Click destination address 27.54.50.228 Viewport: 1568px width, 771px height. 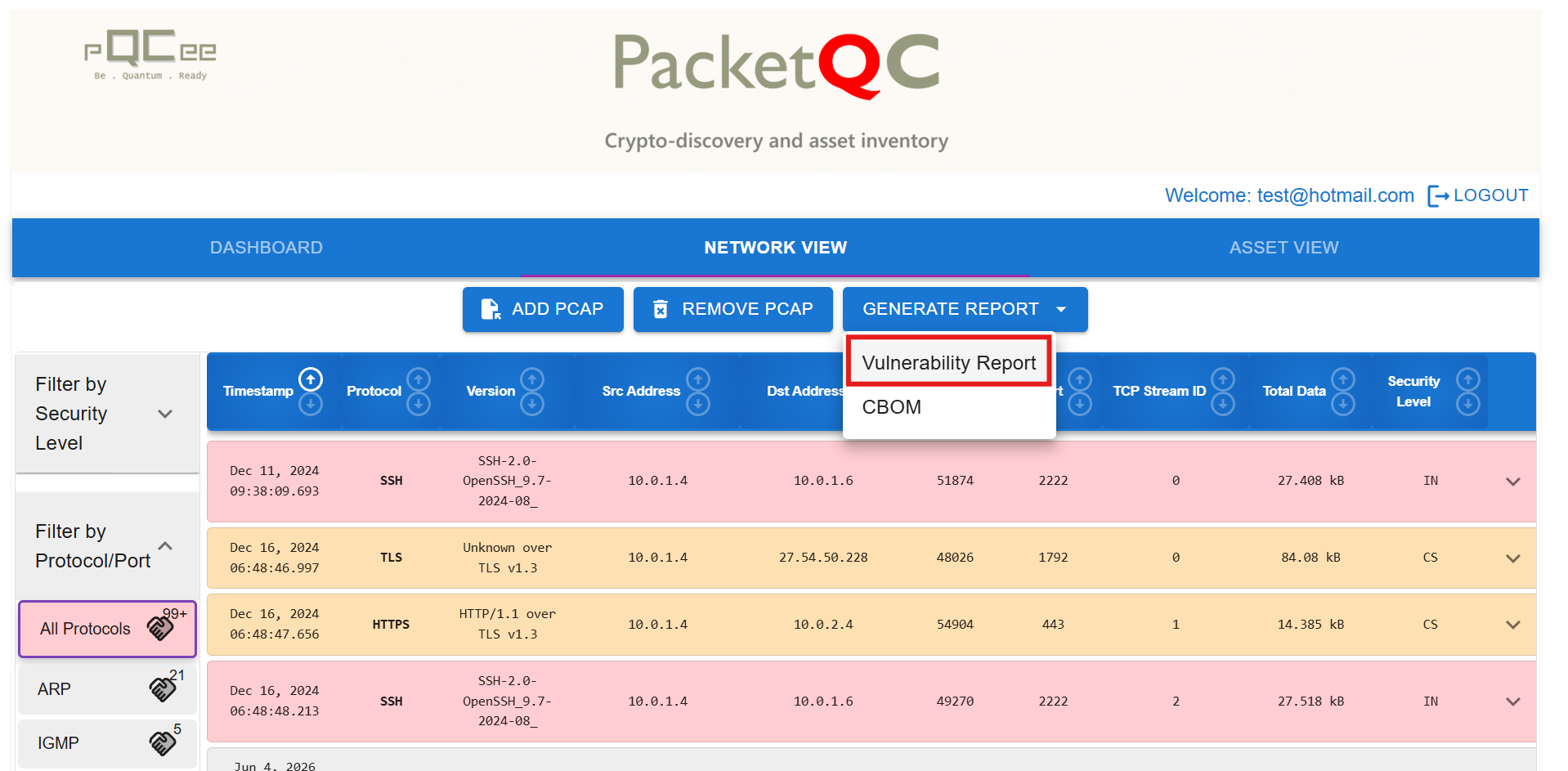pyautogui.click(x=823, y=558)
